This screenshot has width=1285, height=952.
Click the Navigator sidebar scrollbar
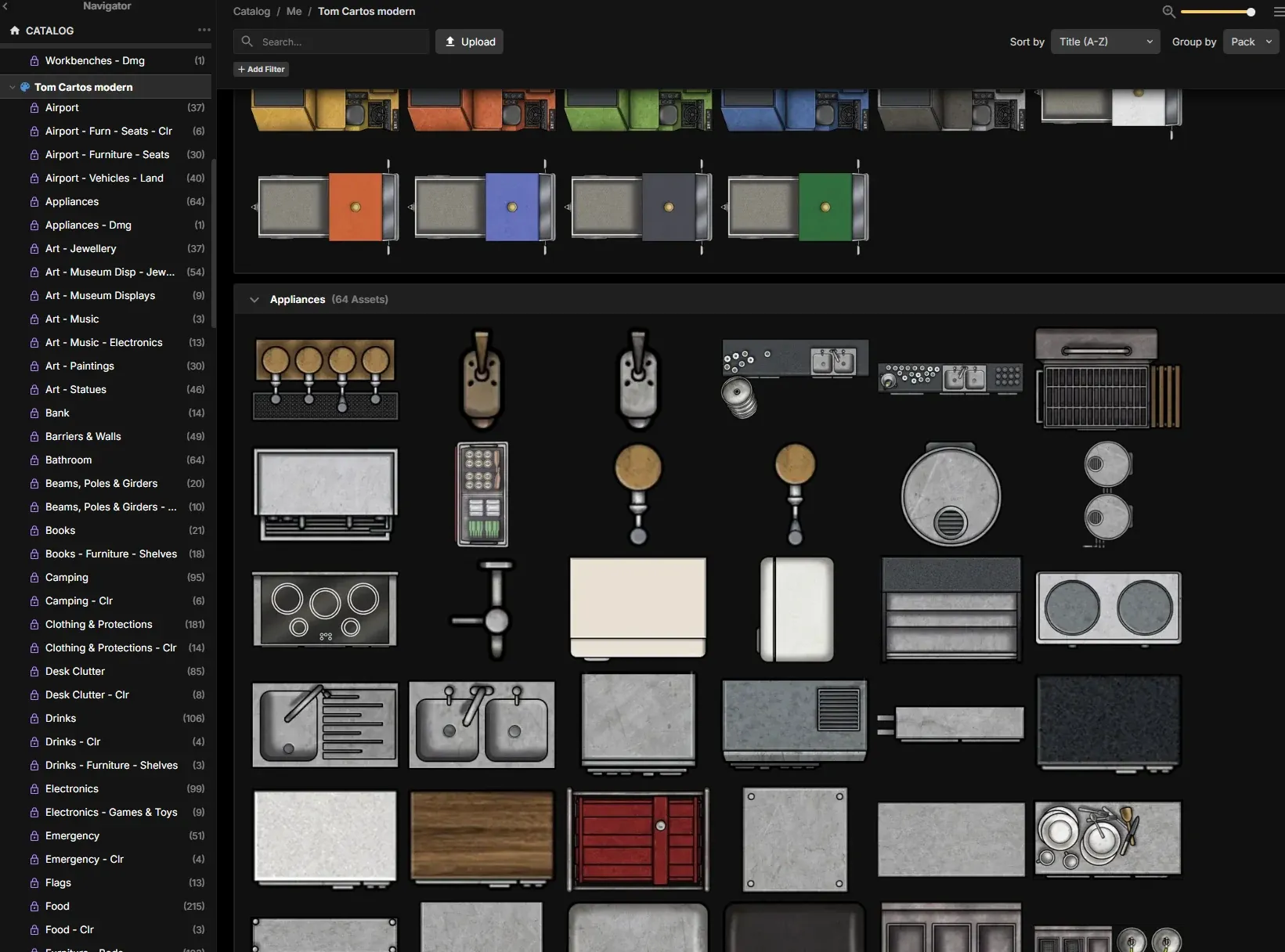click(214, 243)
